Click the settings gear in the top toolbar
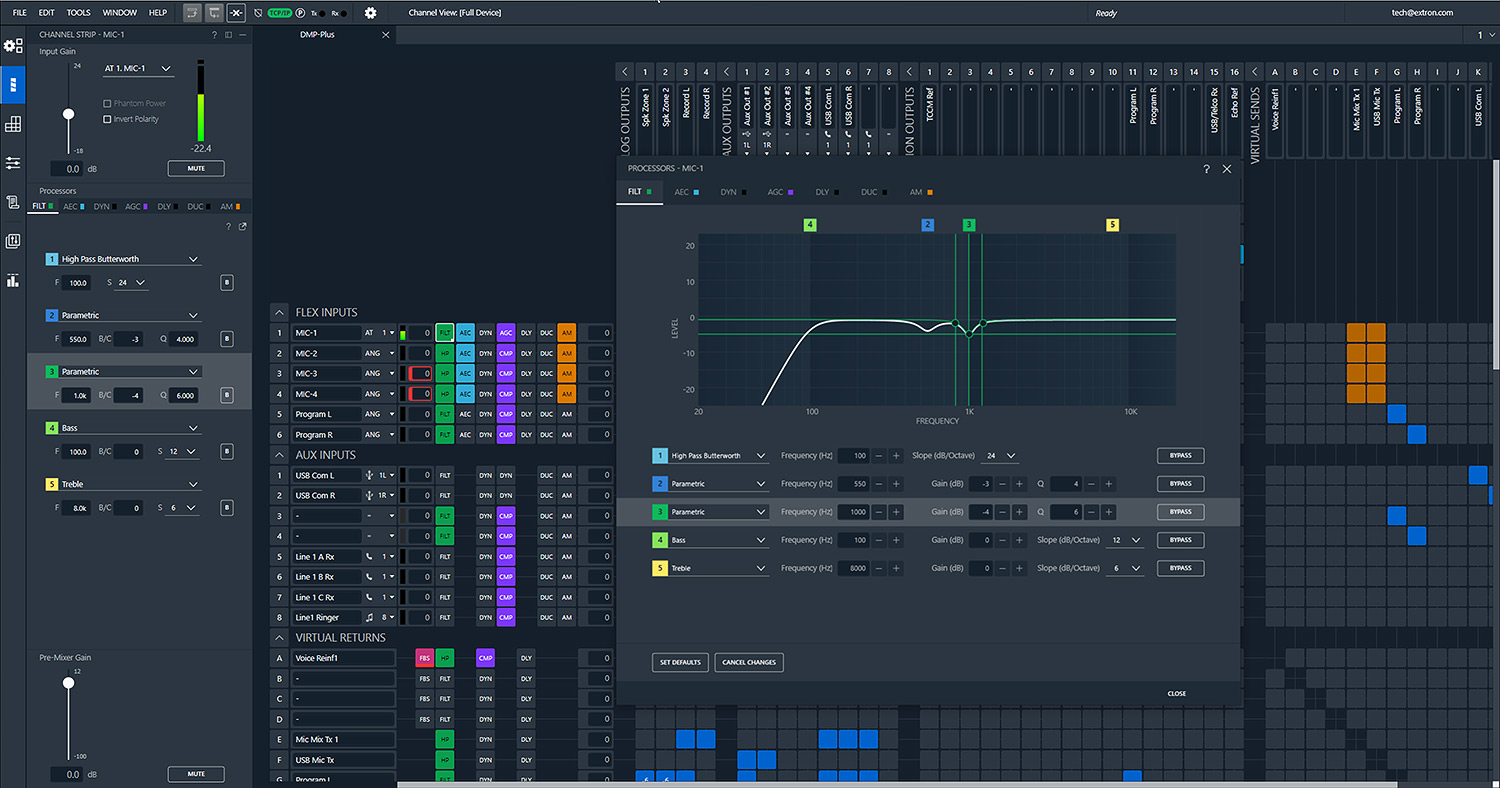Viewport: 1500px width, 788px height. point(369,13)
